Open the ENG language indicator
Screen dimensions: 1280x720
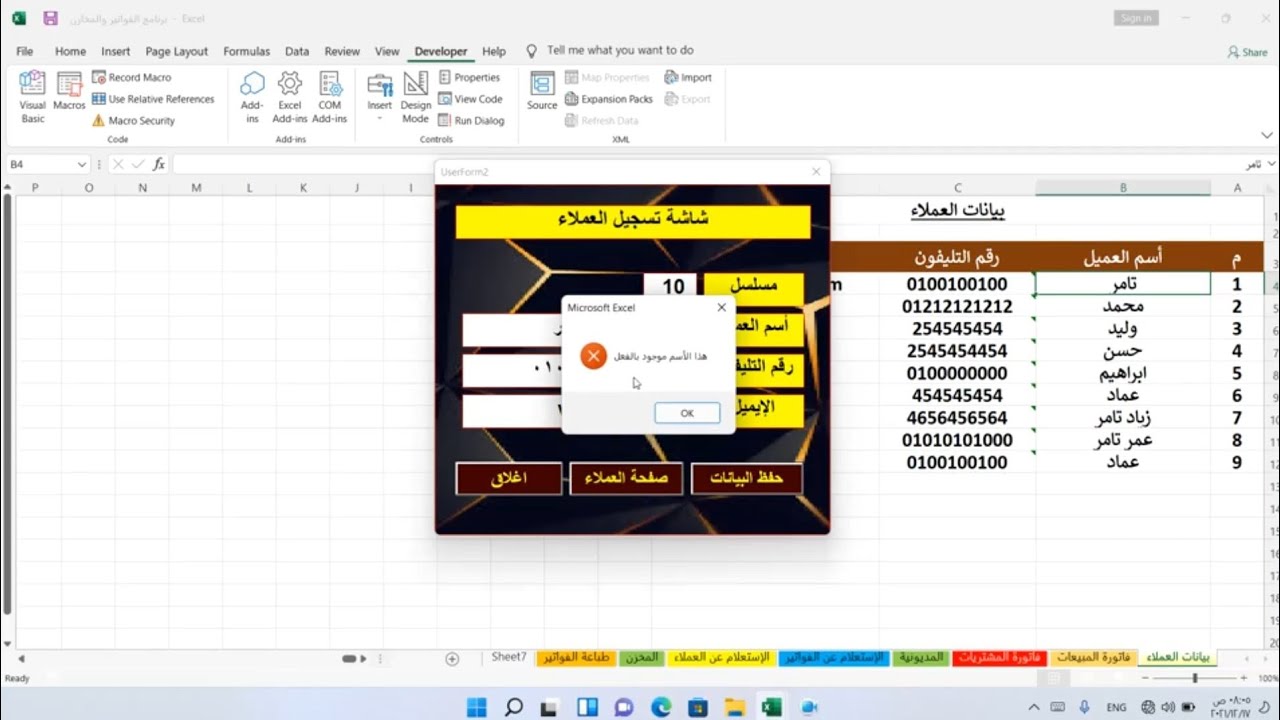click(1116, 707)
